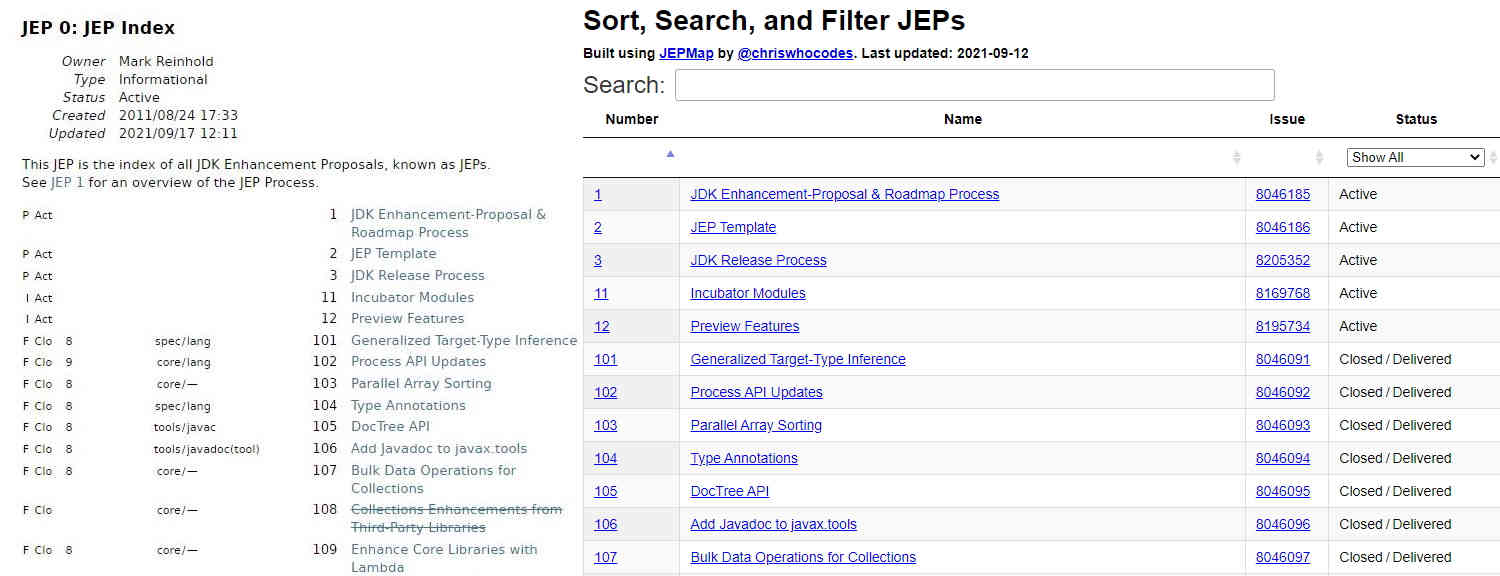The image size is (1500, 576).
Task: Sort table by Number column arrow
Action: 670,154
